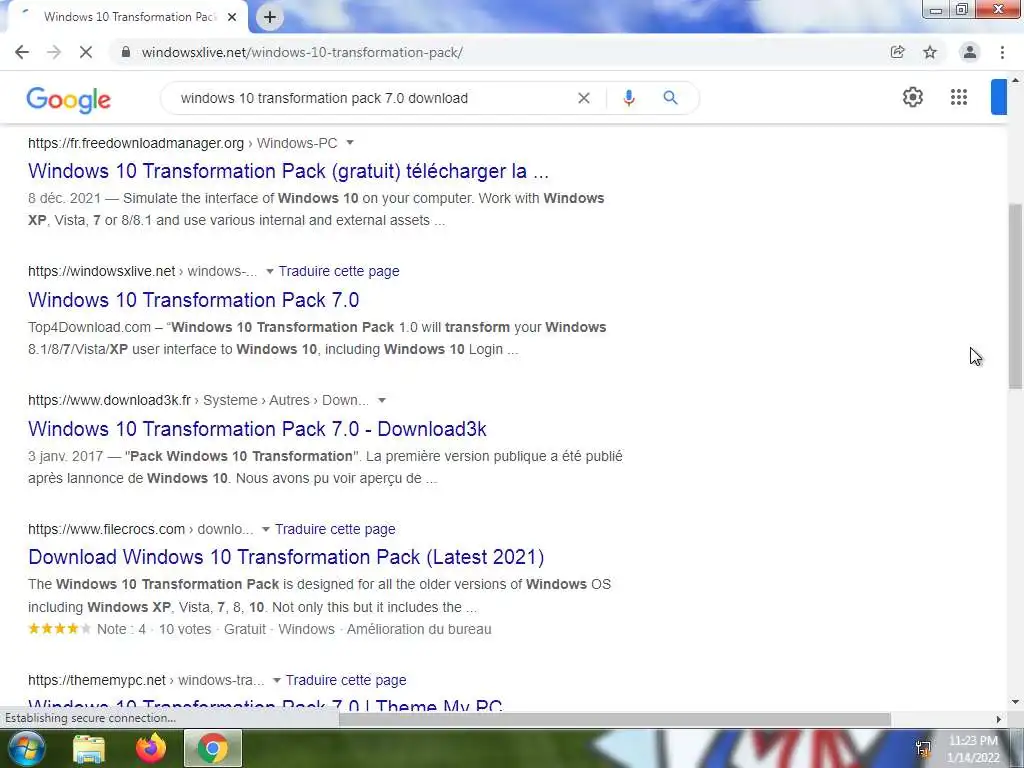Click the scroll-up arrow of the scrollbar

[x=1015, y=80]
